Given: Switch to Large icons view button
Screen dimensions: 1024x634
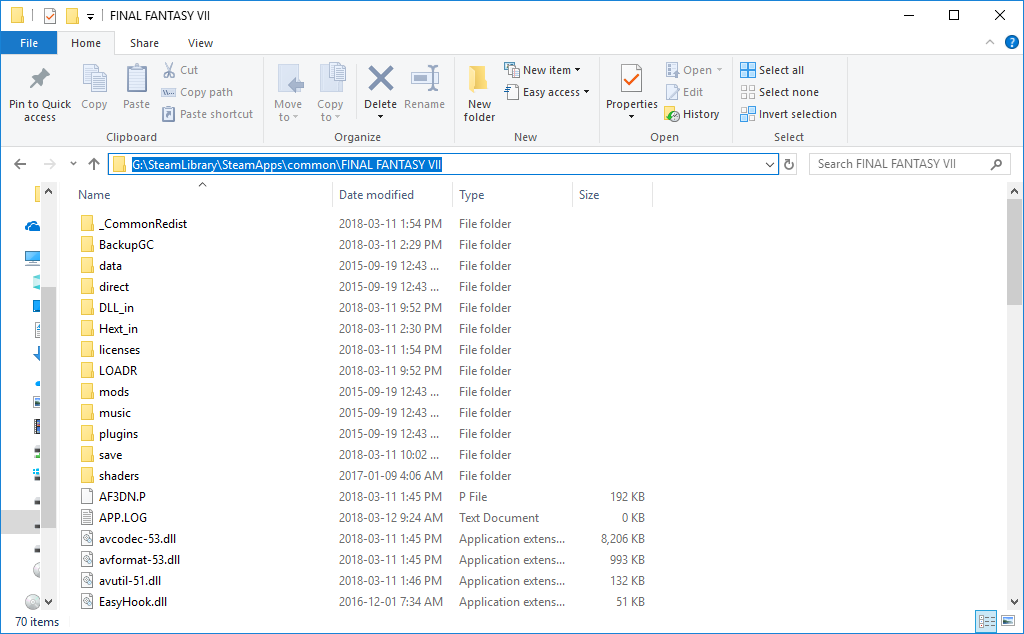Looking at the screenshot, I should coord(1008,621).
